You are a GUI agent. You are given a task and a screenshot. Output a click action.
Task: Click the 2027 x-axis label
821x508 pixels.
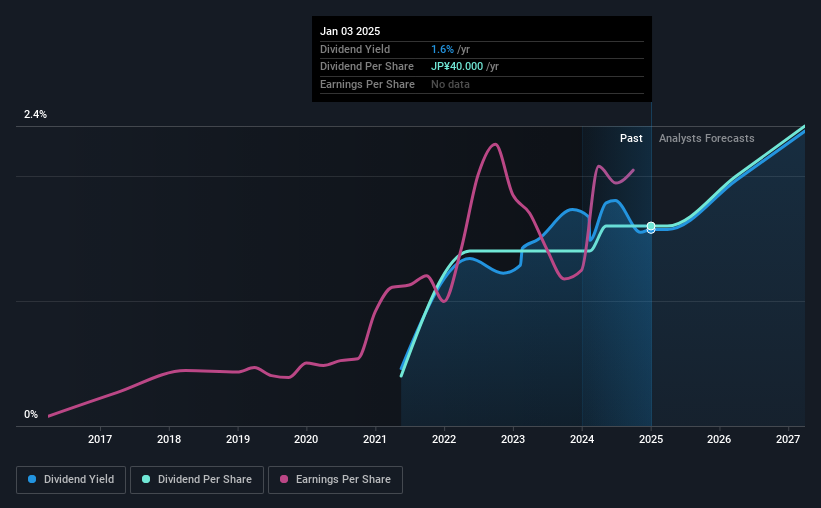(788, 439)
